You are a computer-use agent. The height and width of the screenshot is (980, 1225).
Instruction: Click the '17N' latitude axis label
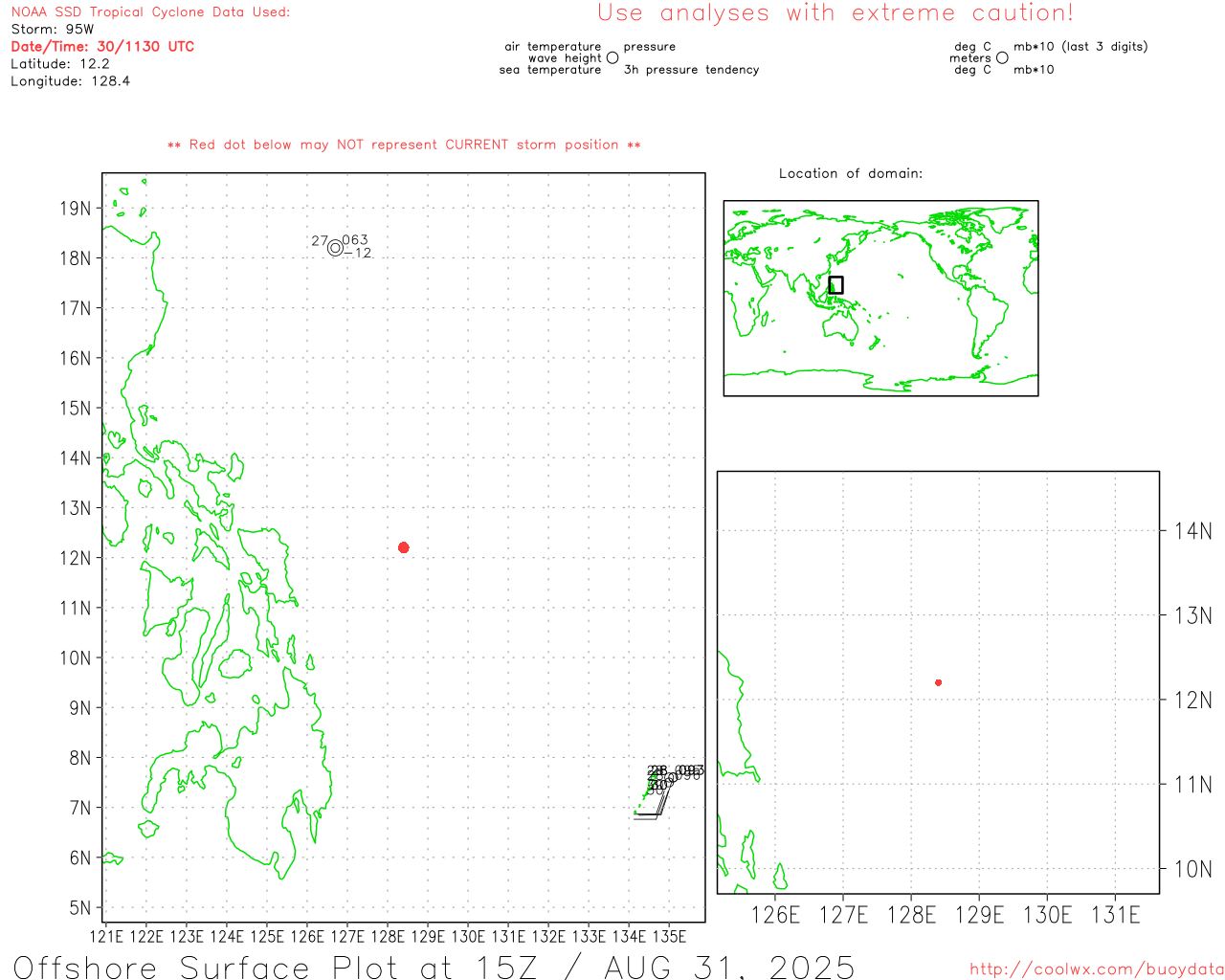tap(76, 308)
